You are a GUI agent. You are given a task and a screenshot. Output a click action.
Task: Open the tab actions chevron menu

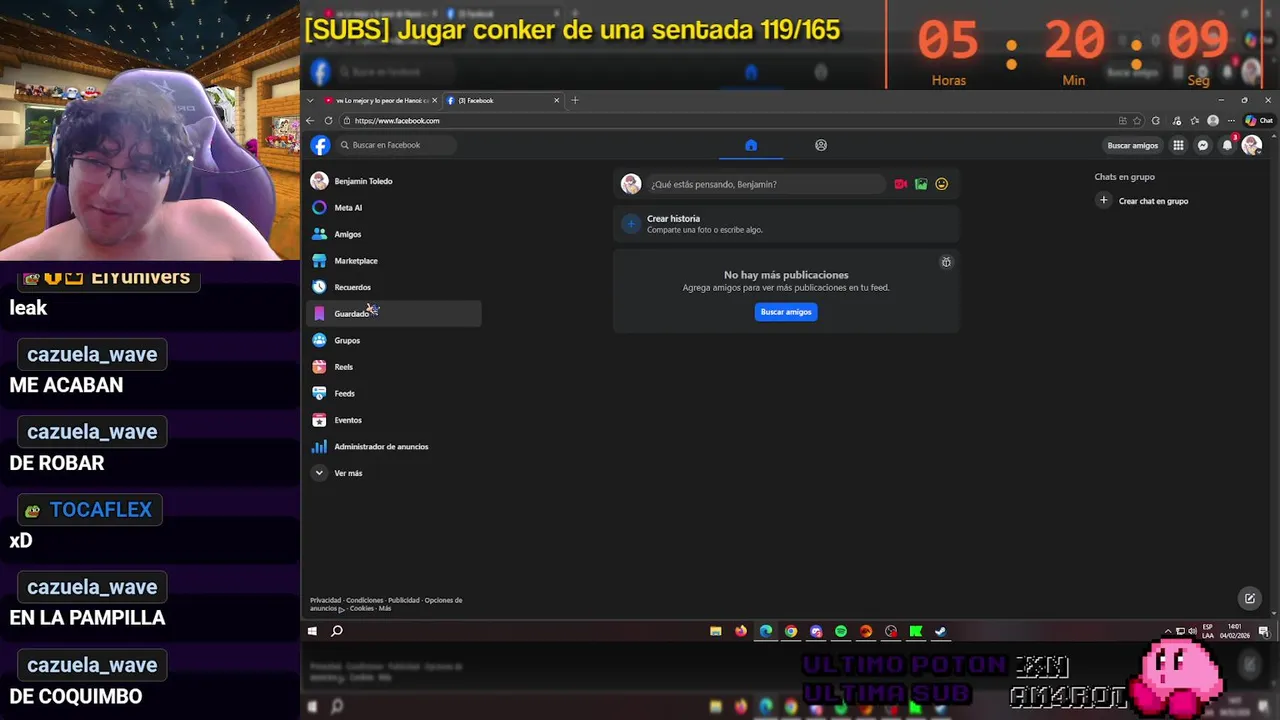click(311, 100)
